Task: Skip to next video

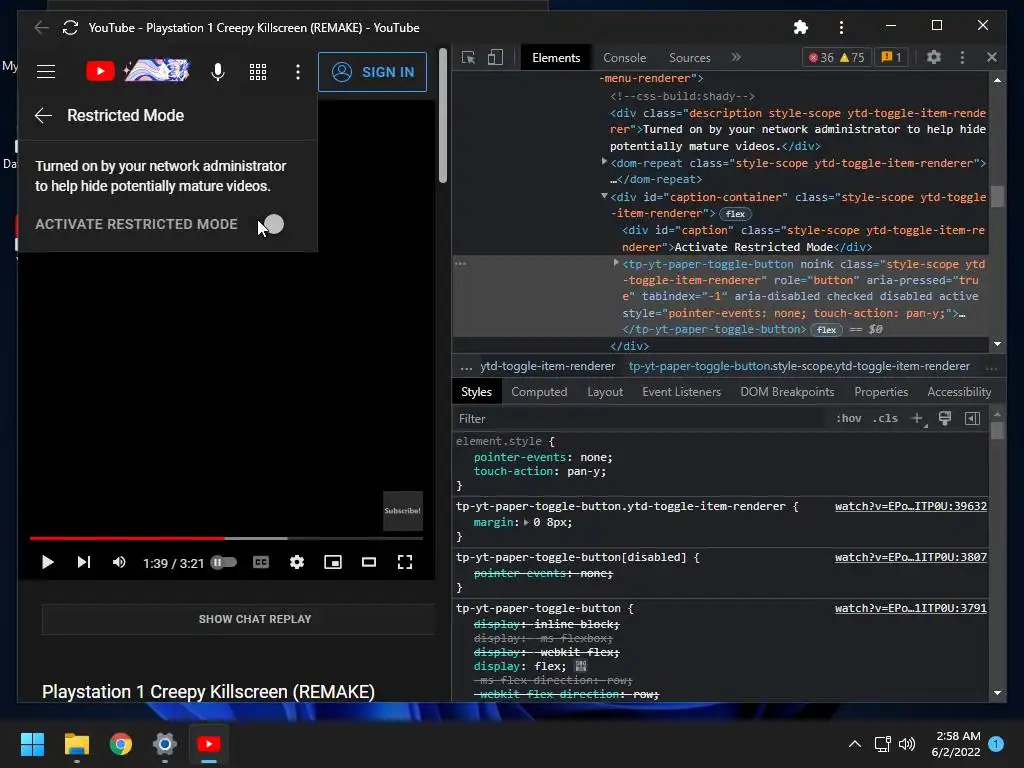Action: (84, 562)
